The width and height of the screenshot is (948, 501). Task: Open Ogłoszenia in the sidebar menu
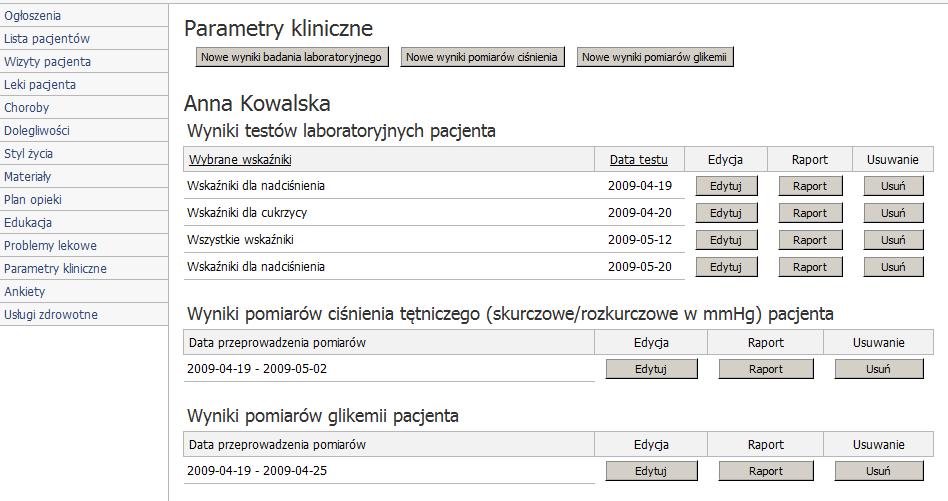[x=33, y=16]
